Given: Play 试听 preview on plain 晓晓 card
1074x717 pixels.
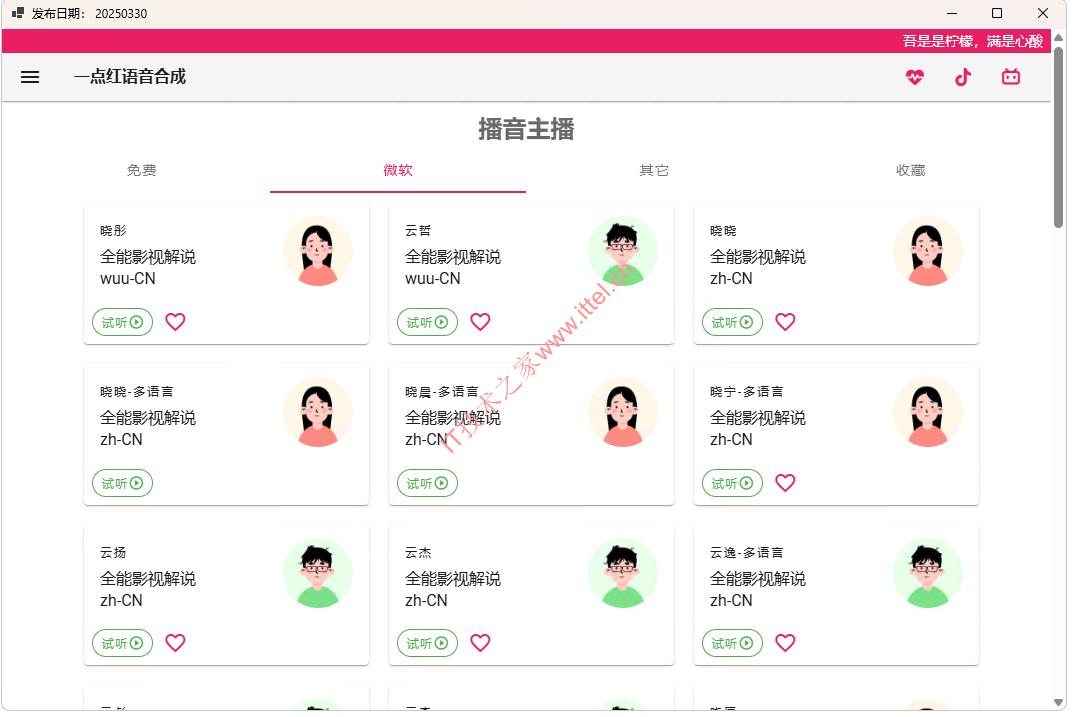Looking at the screenshot, I should click(732, 322).
